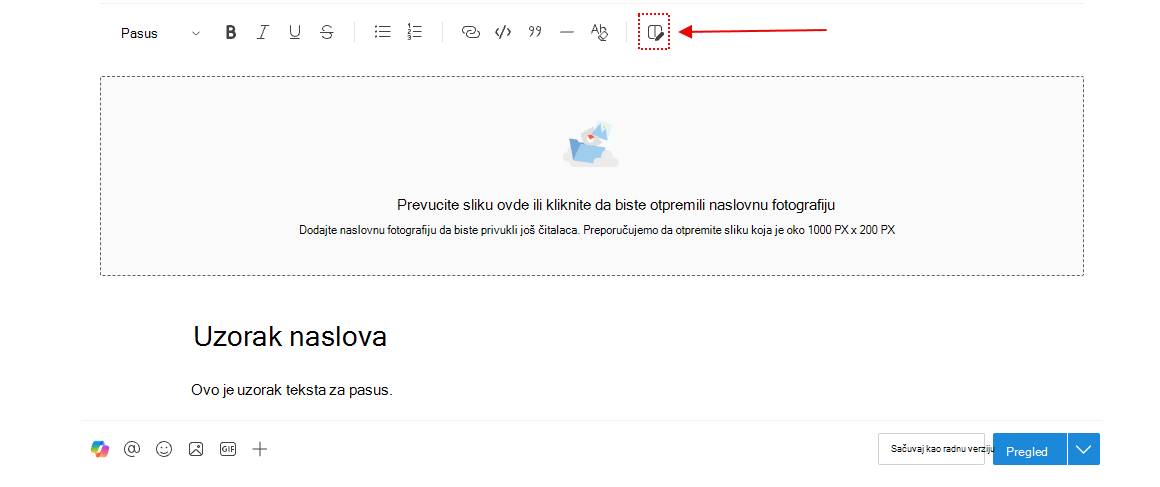Open the Pasus paragraph style dropdown

161,33
